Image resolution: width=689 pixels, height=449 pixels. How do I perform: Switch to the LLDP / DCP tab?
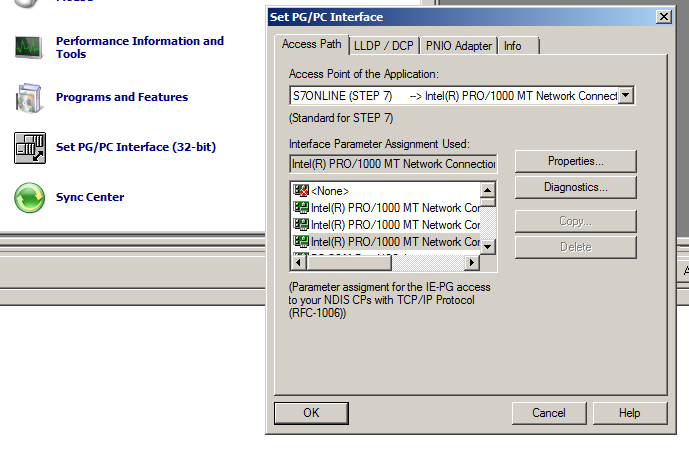384,46
